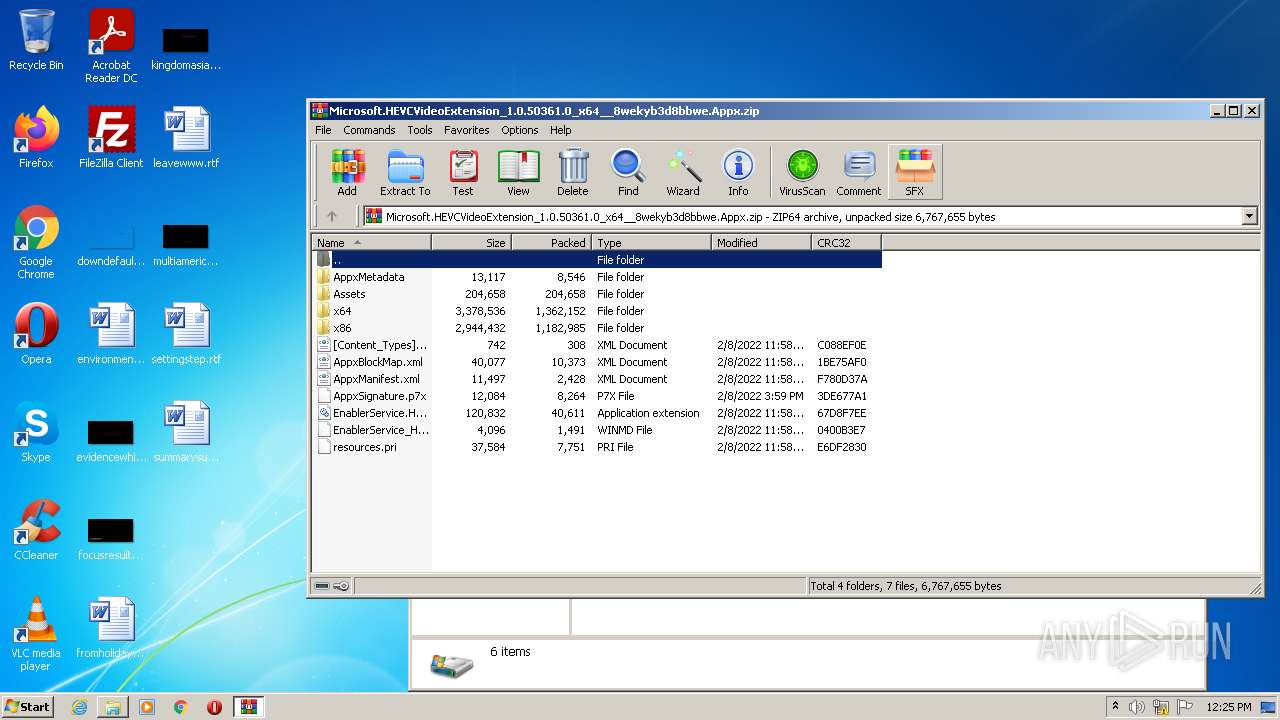
Task: Click the Start button
Action: [28, 706]
